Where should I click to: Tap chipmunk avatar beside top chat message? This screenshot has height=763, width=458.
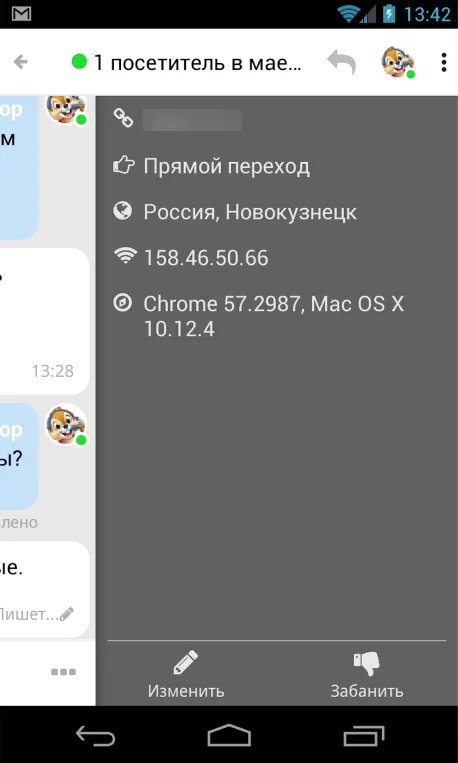pos(67,109)
